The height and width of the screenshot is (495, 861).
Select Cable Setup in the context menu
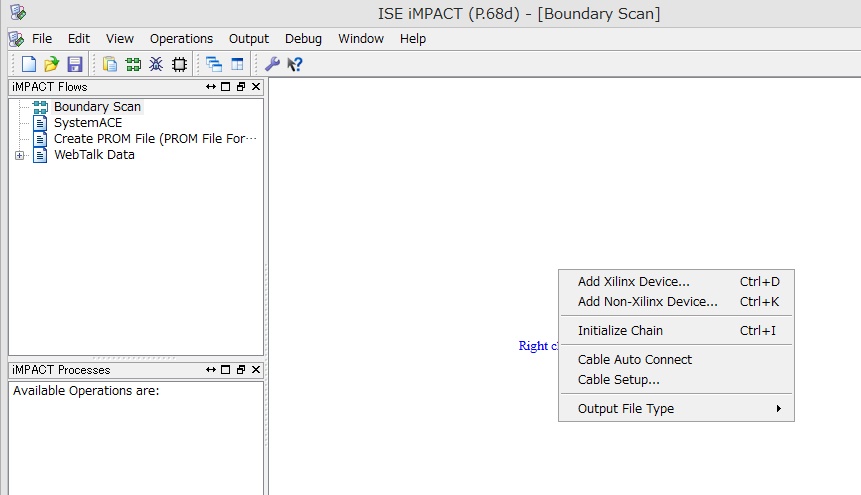point(618,379)
